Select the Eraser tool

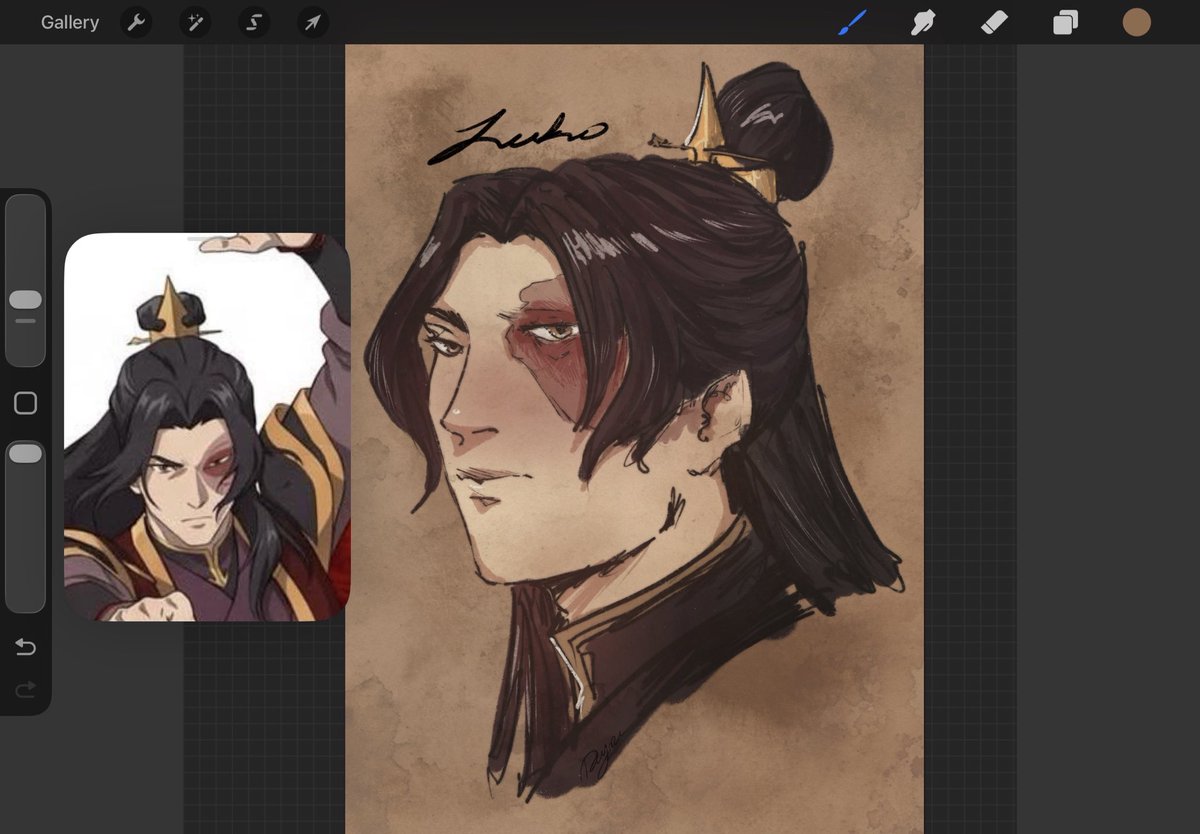(x=994, y=22)
